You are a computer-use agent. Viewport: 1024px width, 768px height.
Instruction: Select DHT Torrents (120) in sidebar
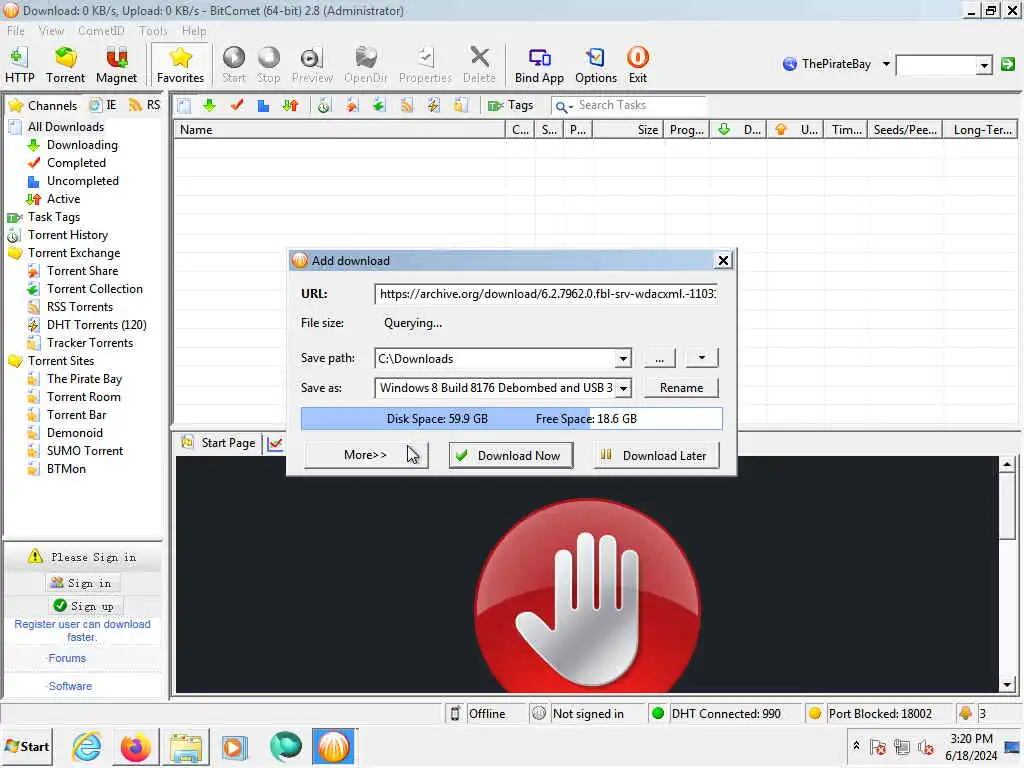click(97, 325)
